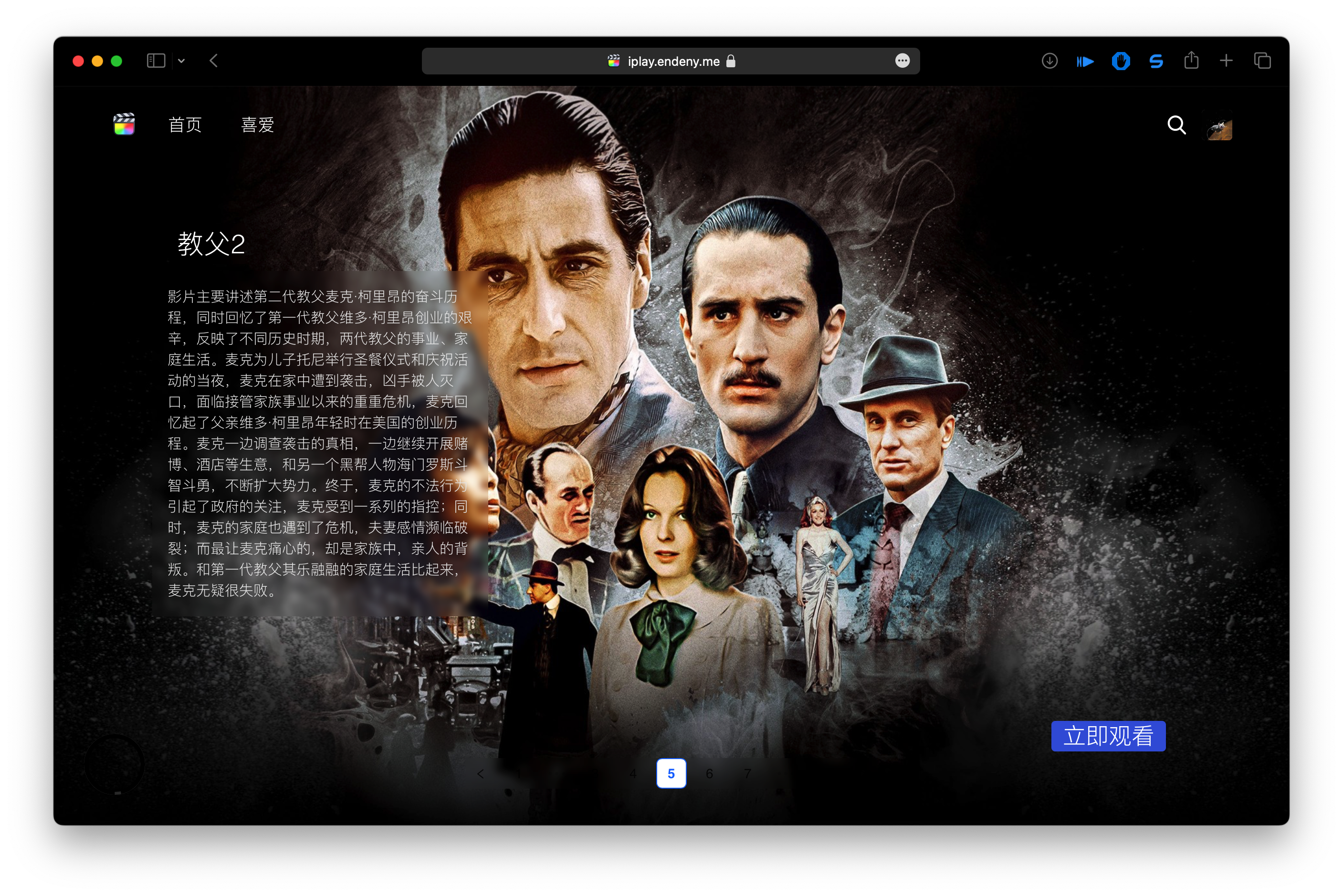Screen dimensions: 1343x896
Task: Expand the sidebar tab group dropdown
Action: click(181, 61)
